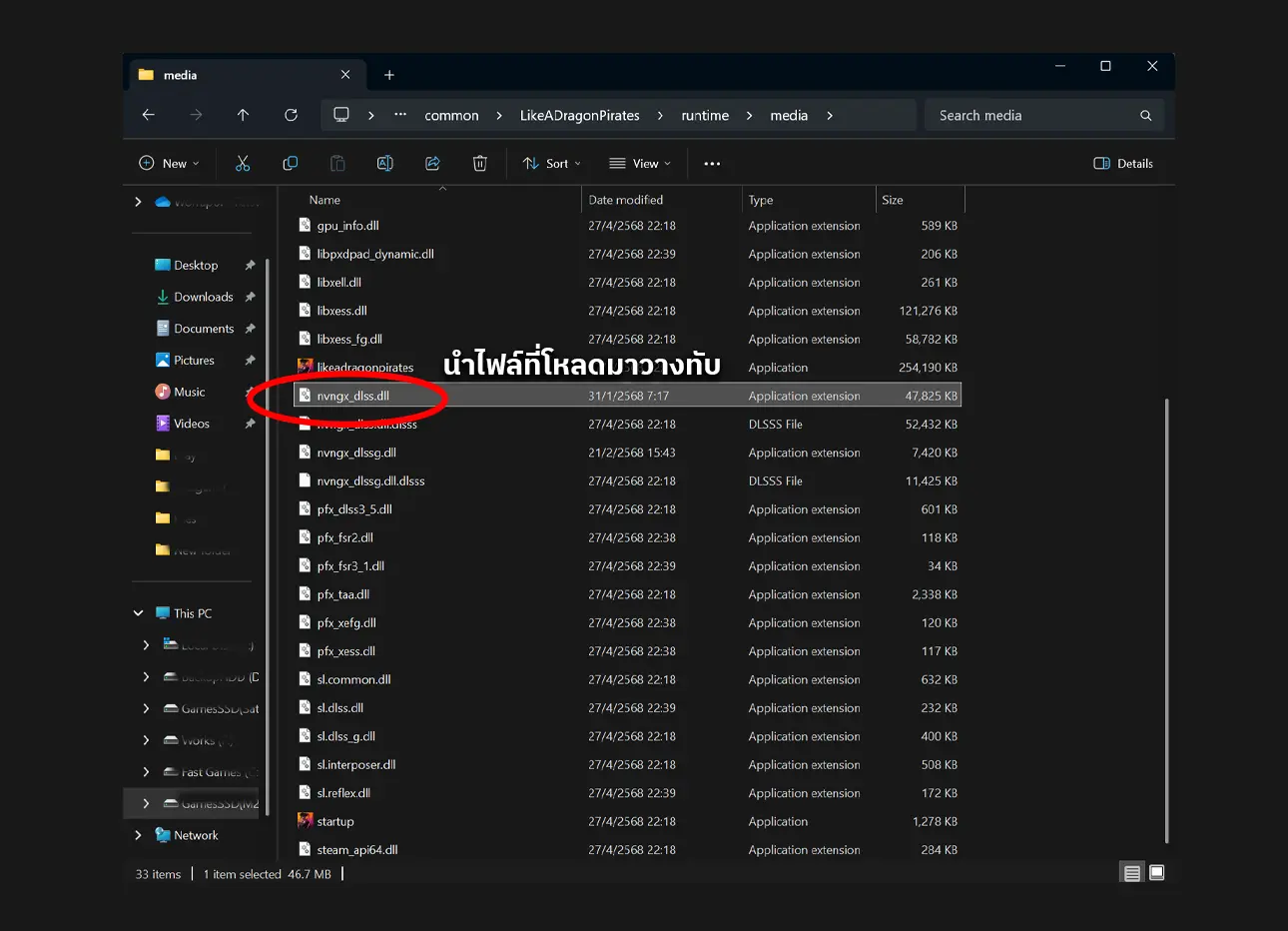
Task: Expand chevron after common in address bar
Action: 499,116
